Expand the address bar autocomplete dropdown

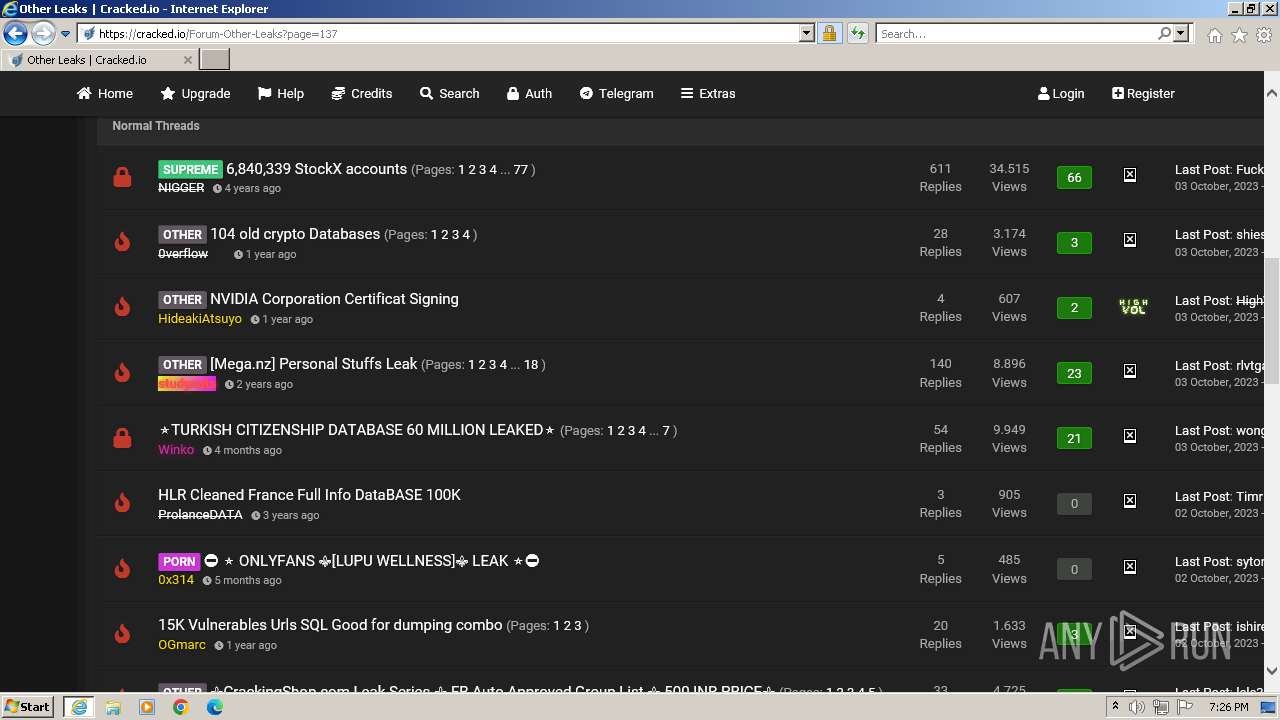coord(806,34)
